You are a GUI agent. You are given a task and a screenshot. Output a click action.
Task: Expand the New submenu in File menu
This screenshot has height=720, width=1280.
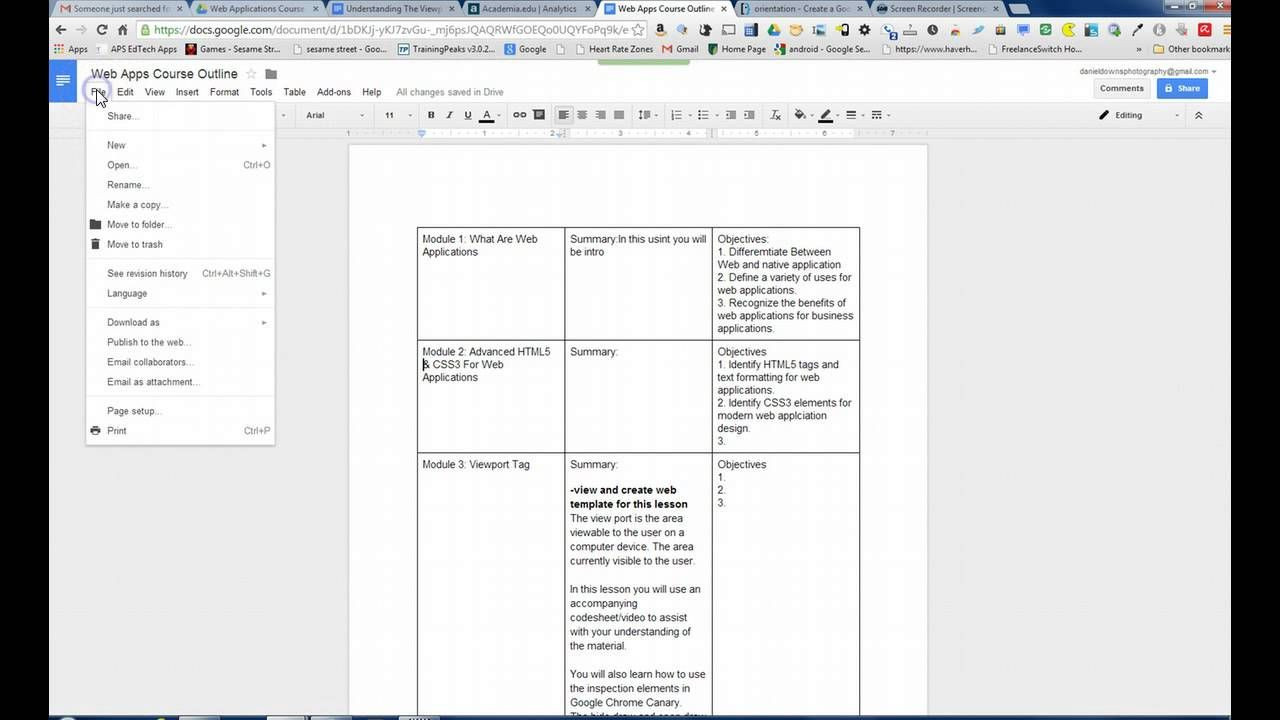point(180,145)
